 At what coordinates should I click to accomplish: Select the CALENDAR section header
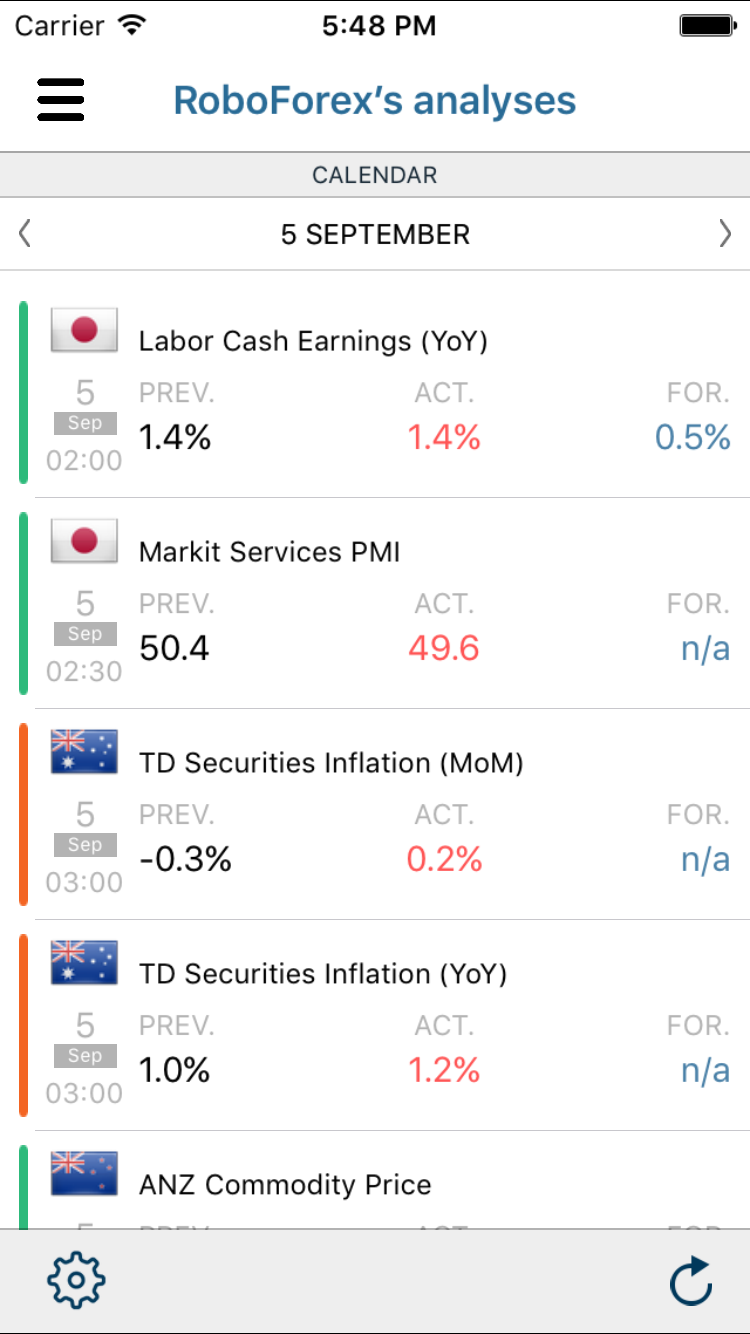click(375, 175)
